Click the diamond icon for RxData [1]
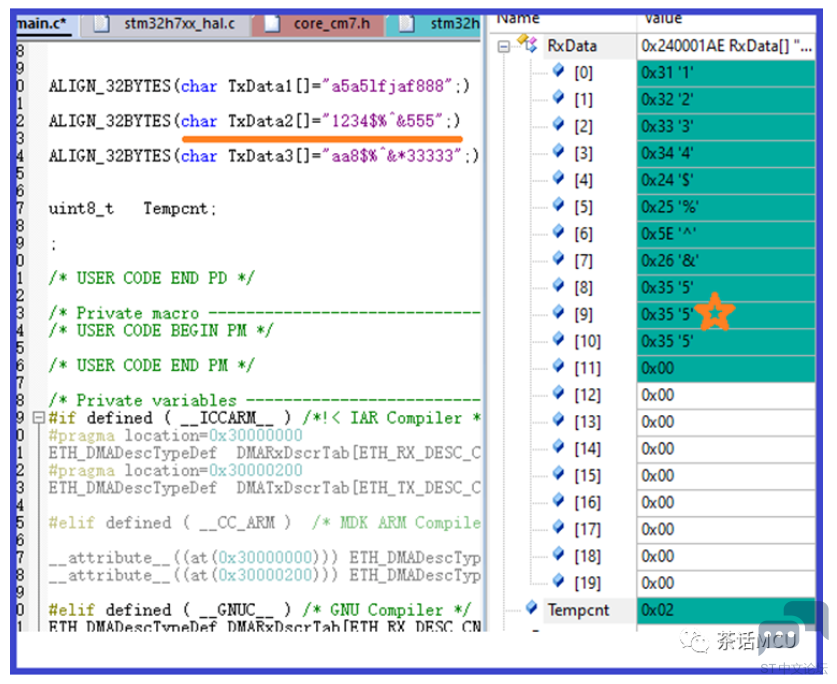Screen dimensions: 837x684 [x=558, y=97]
